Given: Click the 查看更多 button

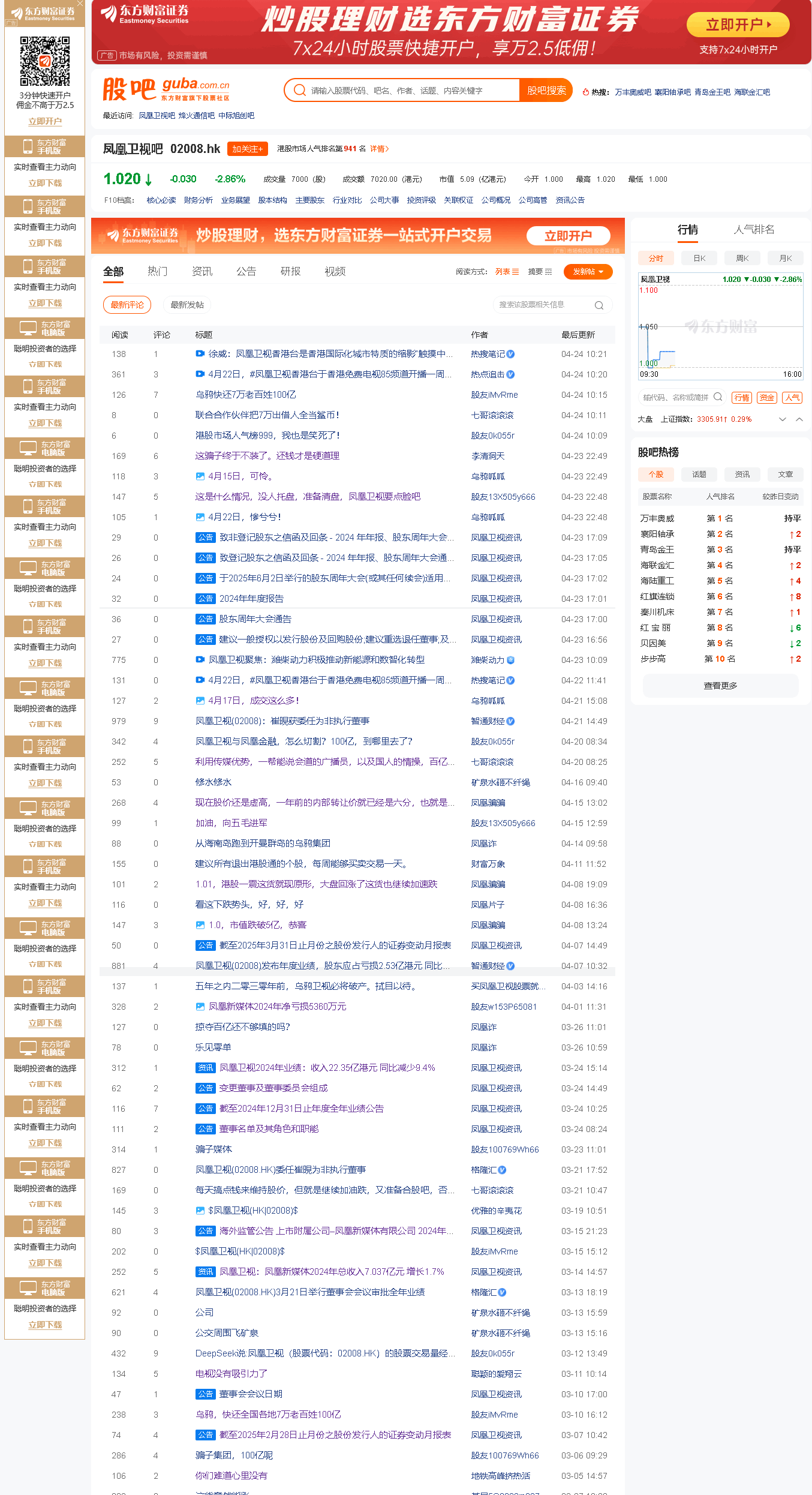Looking at the screenshot, I should (720, 686).
